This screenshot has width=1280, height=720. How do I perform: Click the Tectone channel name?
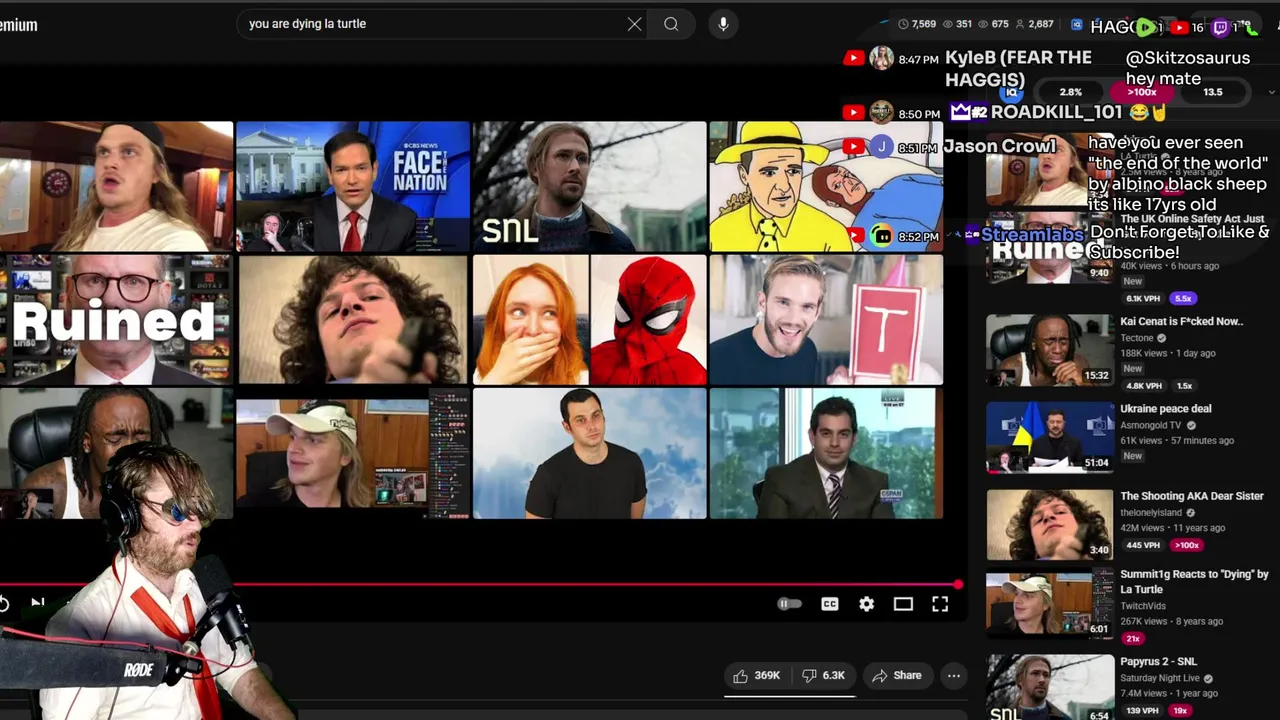pyautogui.click(x=1138, y=338)
